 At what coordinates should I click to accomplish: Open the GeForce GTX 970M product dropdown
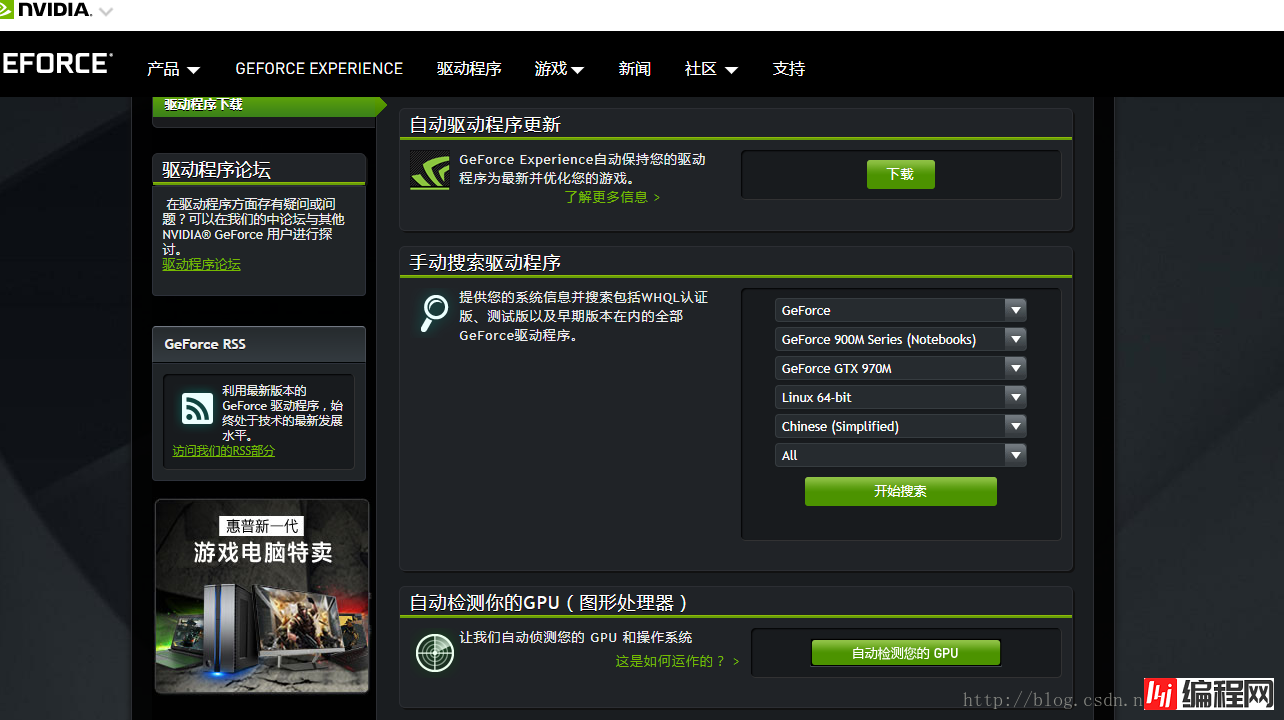(x=899, y=368)
